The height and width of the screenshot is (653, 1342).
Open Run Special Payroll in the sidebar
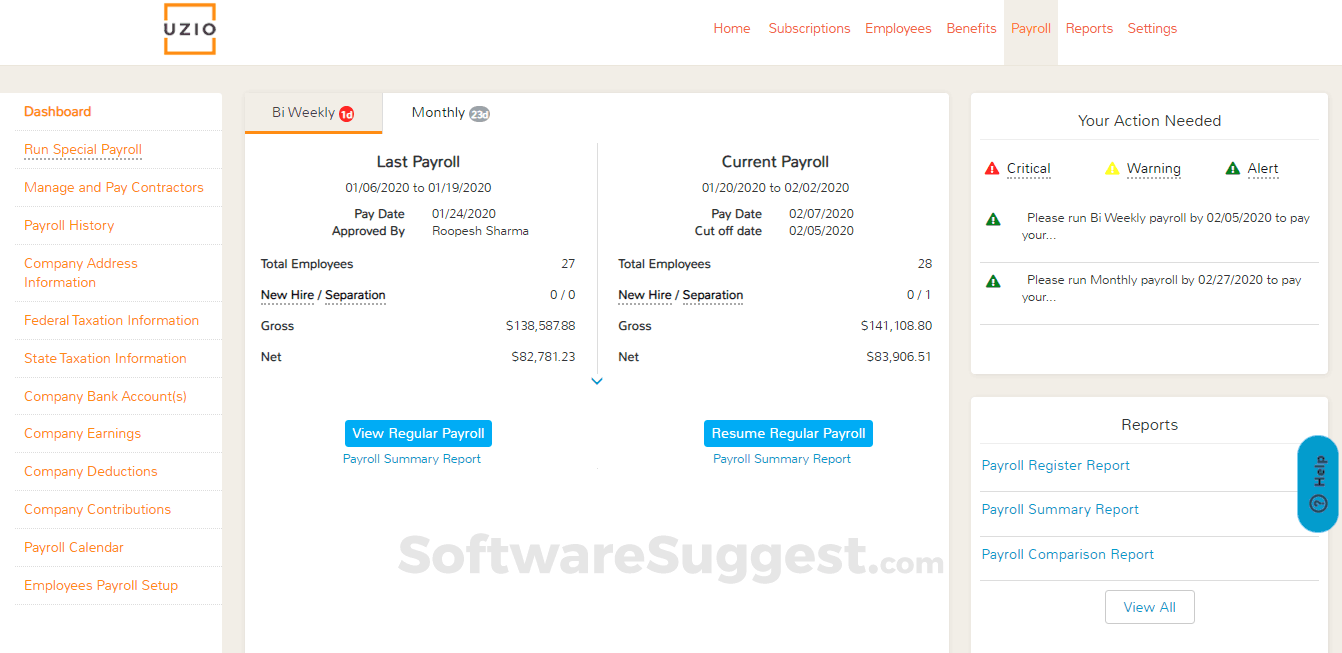coord(83,150)
